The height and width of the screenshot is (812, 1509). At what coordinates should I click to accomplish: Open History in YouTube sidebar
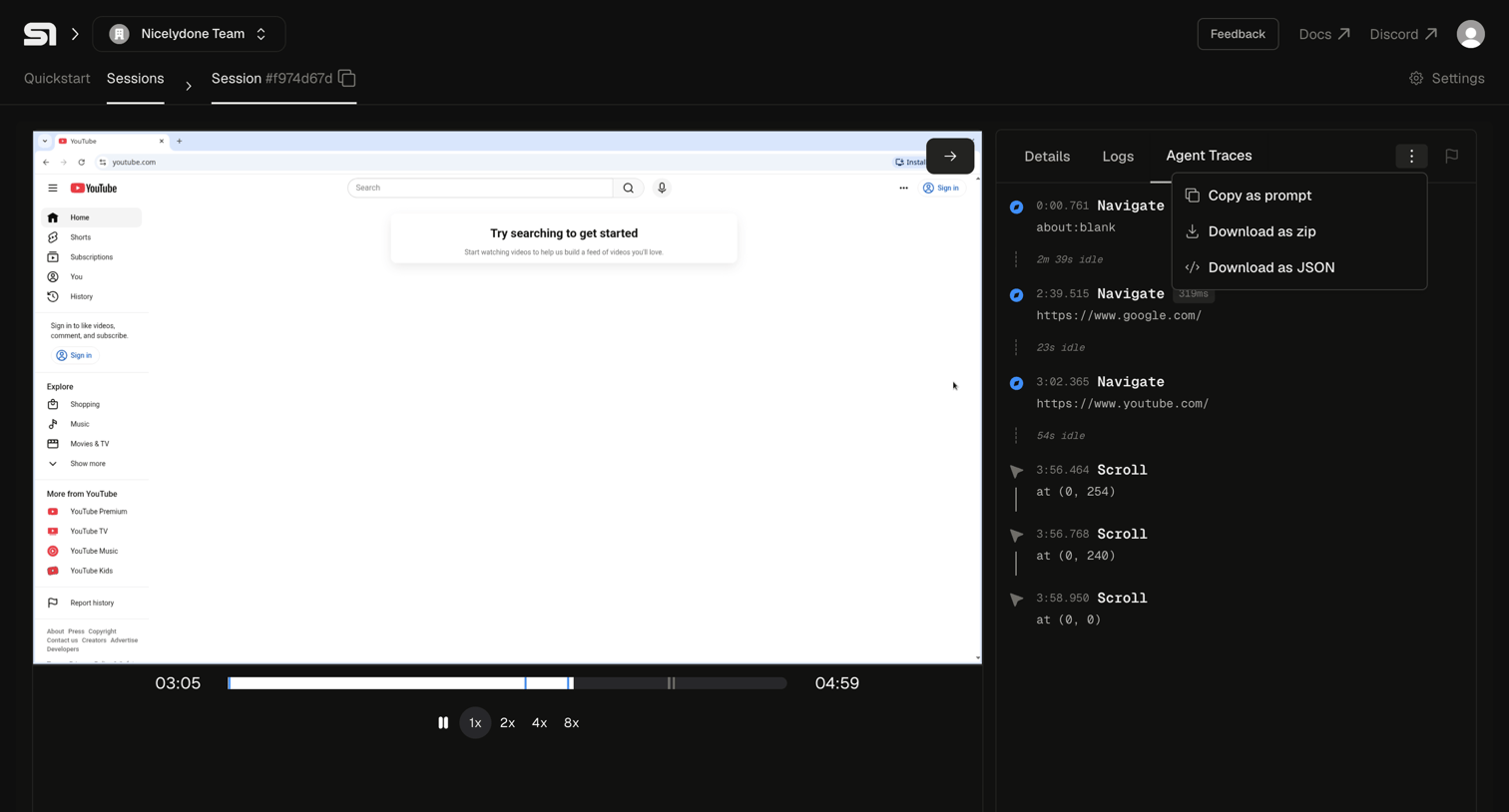92,296
